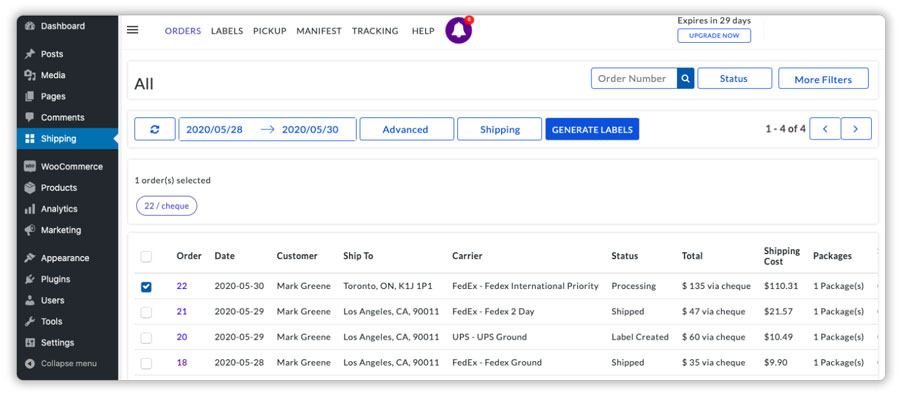Open the hamburger menu icon
The width and height of the screenshot is (900, 395).
pyautogui.click(x=133, y=30)
